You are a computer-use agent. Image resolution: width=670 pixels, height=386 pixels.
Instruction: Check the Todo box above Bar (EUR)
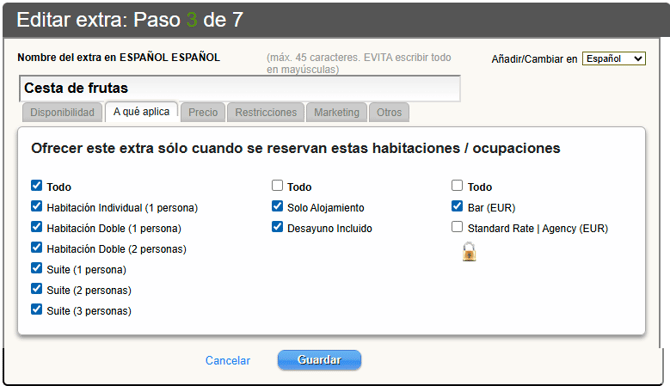(x=457, y=186)
